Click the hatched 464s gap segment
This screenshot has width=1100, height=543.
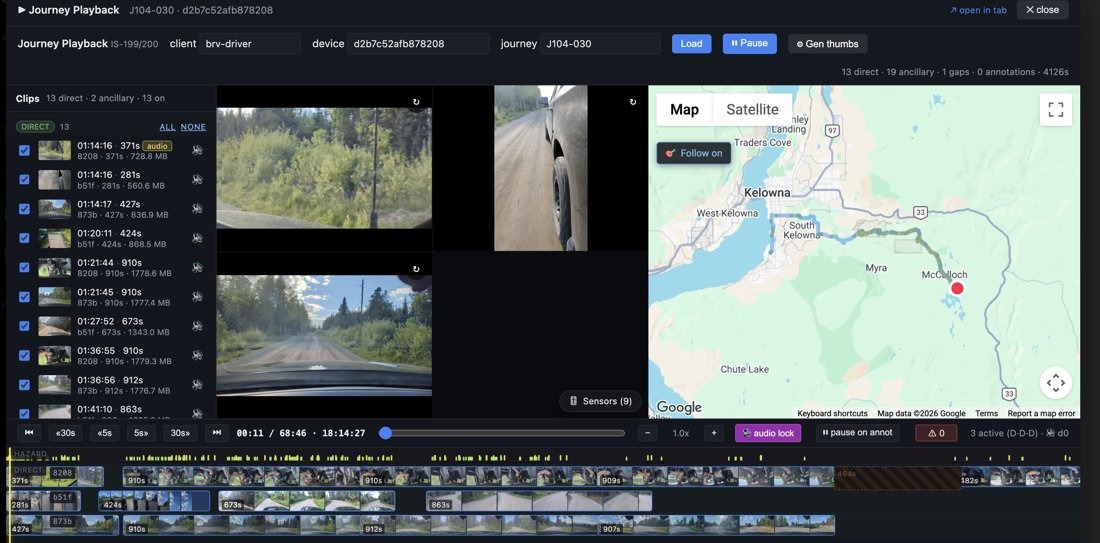[x=897, y=478]
